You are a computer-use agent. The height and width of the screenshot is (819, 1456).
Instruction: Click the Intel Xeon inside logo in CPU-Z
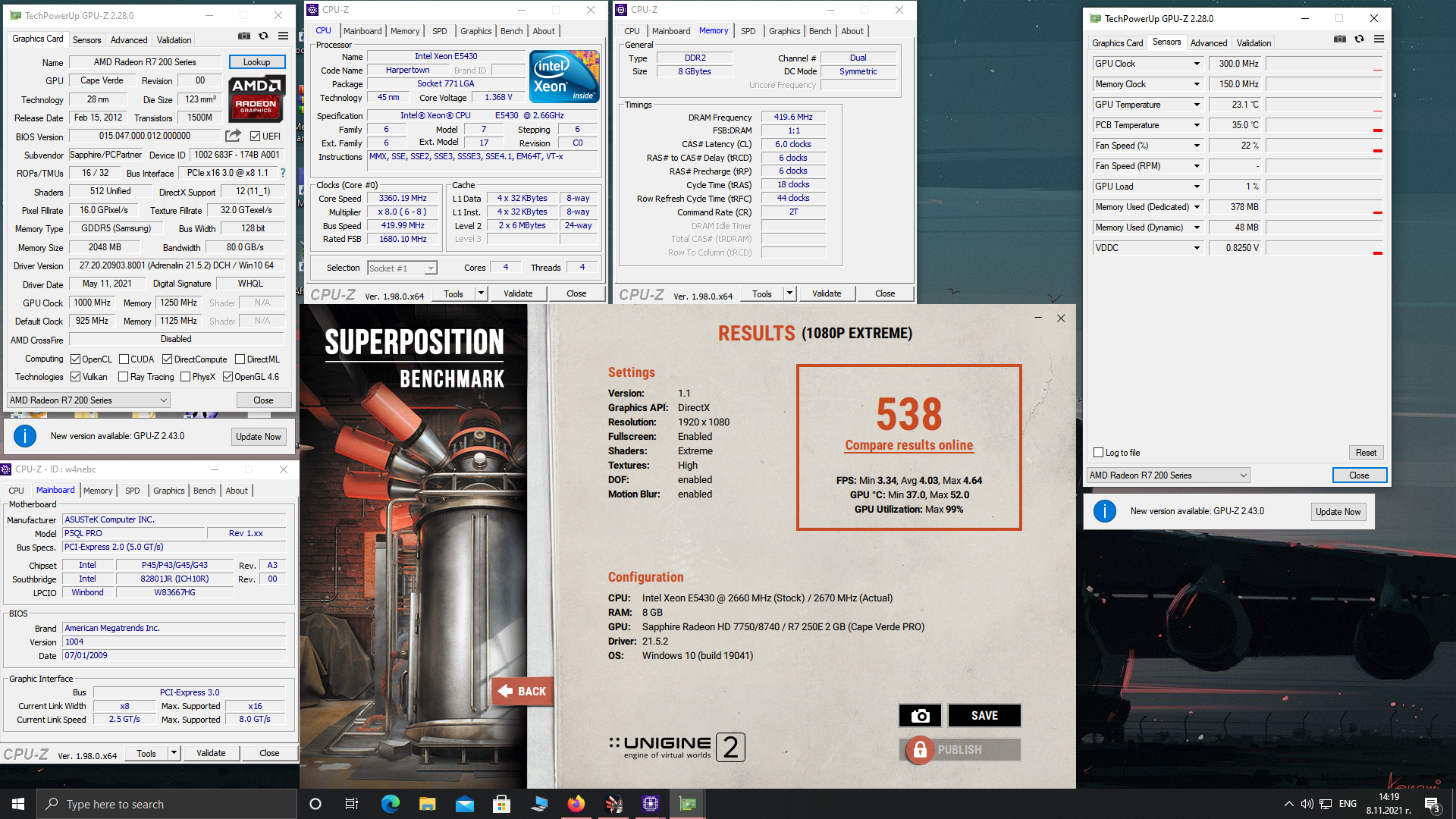pyautogui.click(x=564, y=77)
